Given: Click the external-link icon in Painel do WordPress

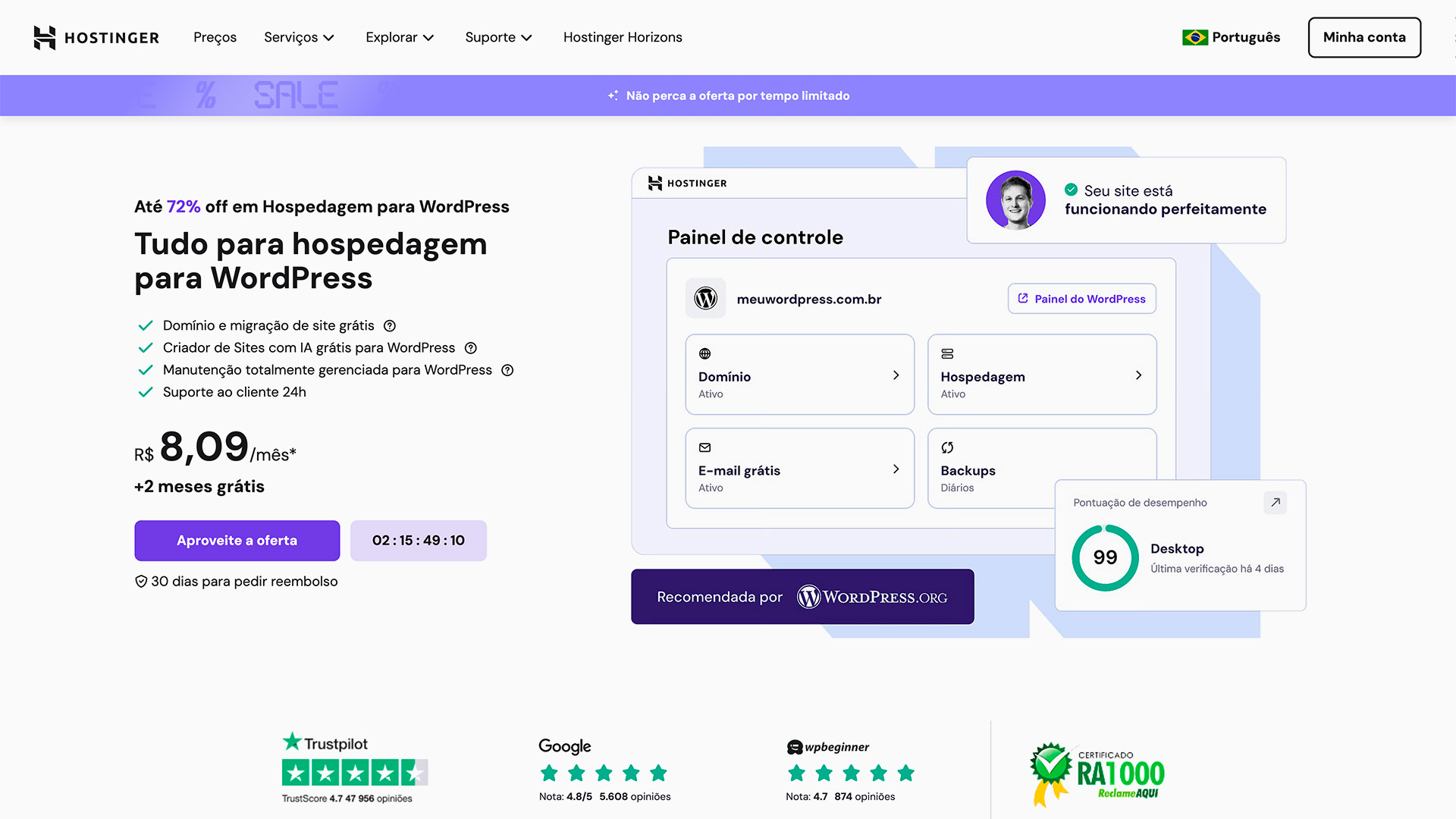Looking at the screenshot, I should (1023, 299).
